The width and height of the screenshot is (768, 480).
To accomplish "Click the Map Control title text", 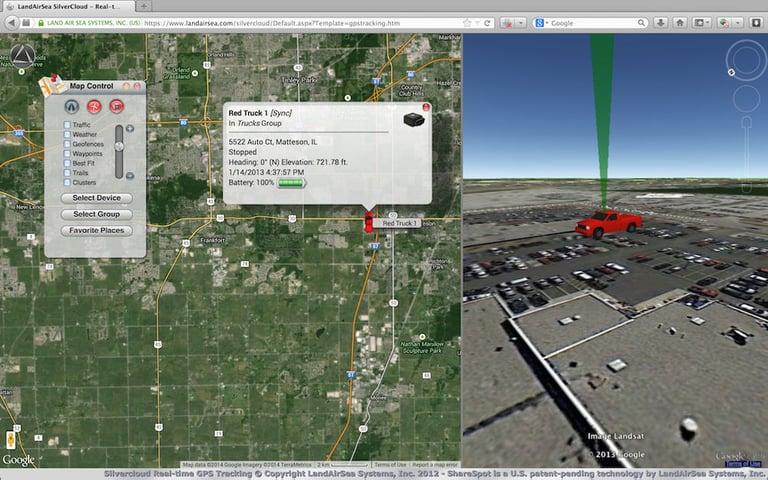I will click(92, 86).
